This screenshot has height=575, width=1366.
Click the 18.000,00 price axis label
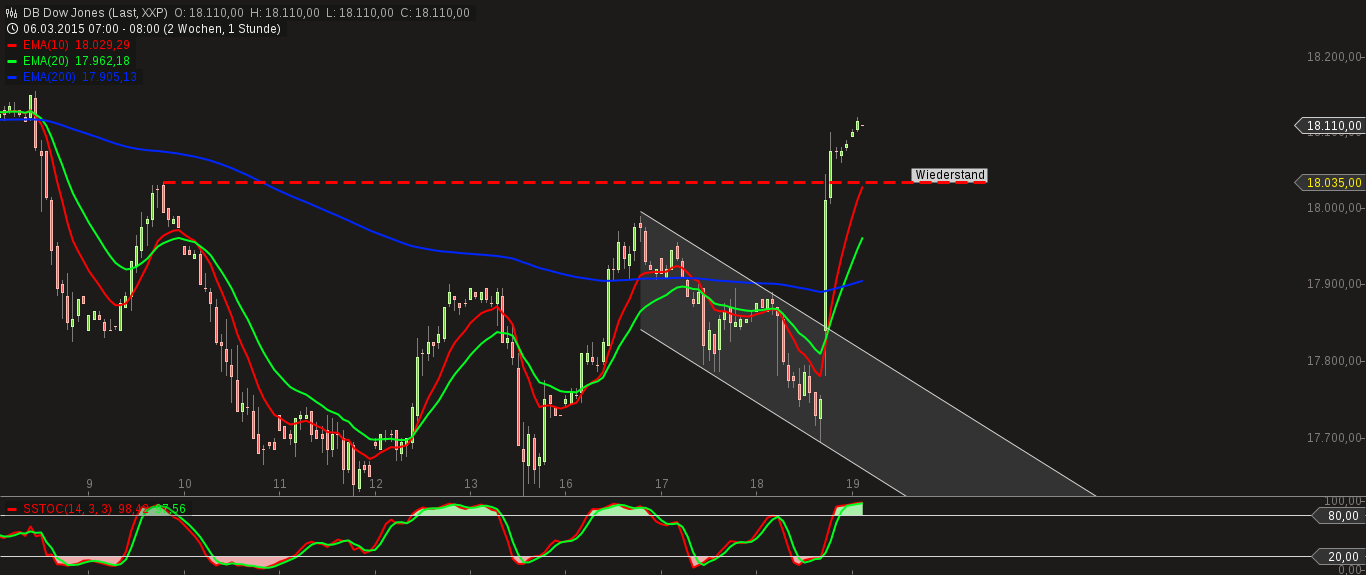click(1335, 208)
